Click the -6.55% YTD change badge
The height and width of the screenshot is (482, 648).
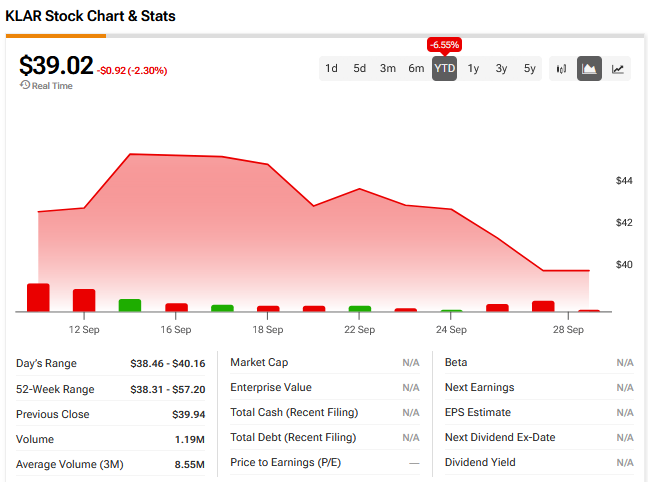444,45
